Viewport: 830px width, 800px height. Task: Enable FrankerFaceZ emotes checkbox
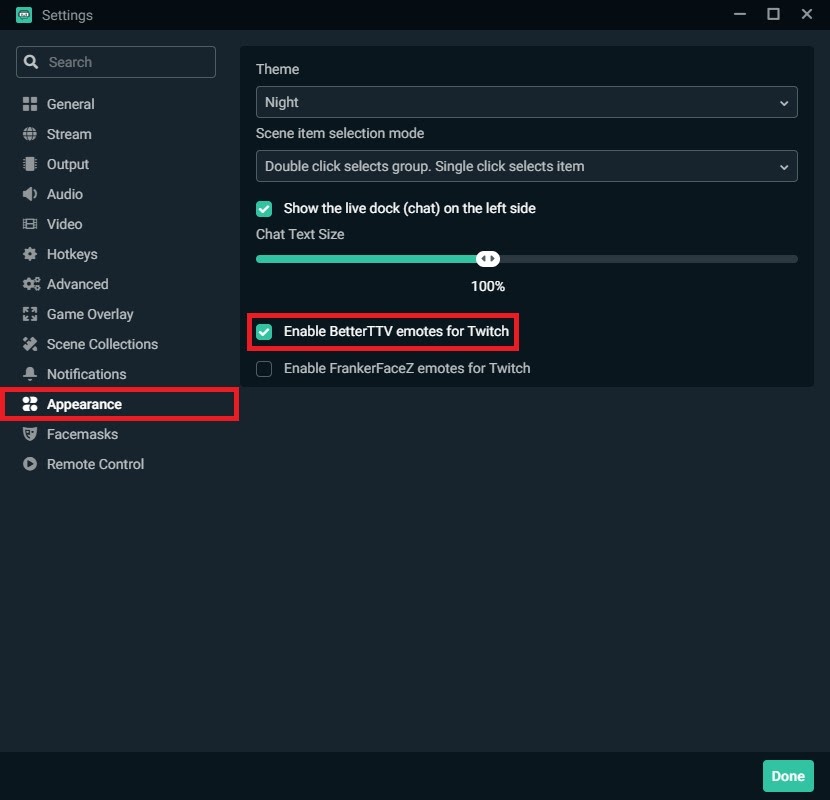click(x=264, y=368)
